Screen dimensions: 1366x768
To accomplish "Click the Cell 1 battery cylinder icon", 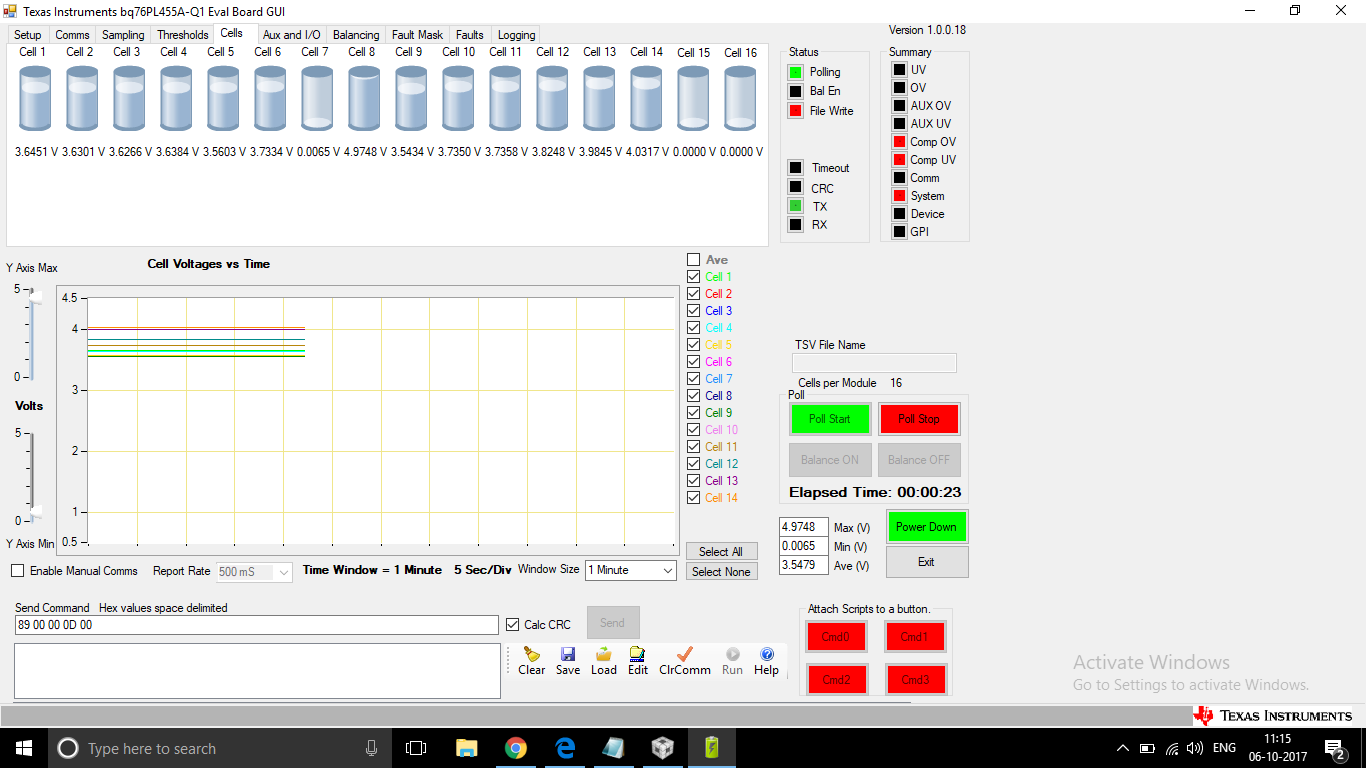I will [x=35, y=99].
